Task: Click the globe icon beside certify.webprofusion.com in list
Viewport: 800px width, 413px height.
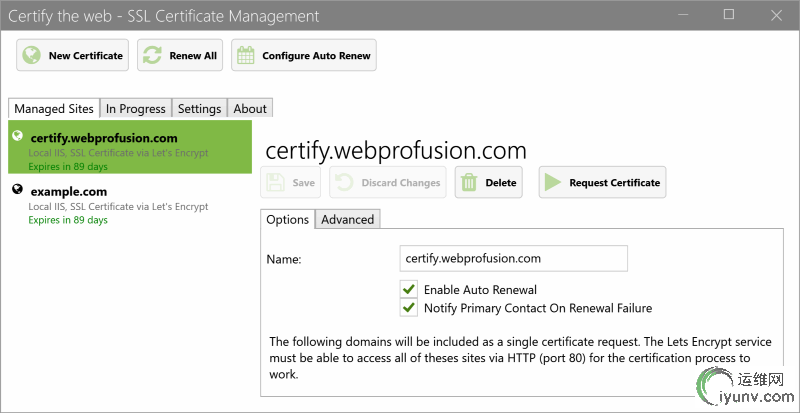Action: pyautogui.click(x=17, y=136)
